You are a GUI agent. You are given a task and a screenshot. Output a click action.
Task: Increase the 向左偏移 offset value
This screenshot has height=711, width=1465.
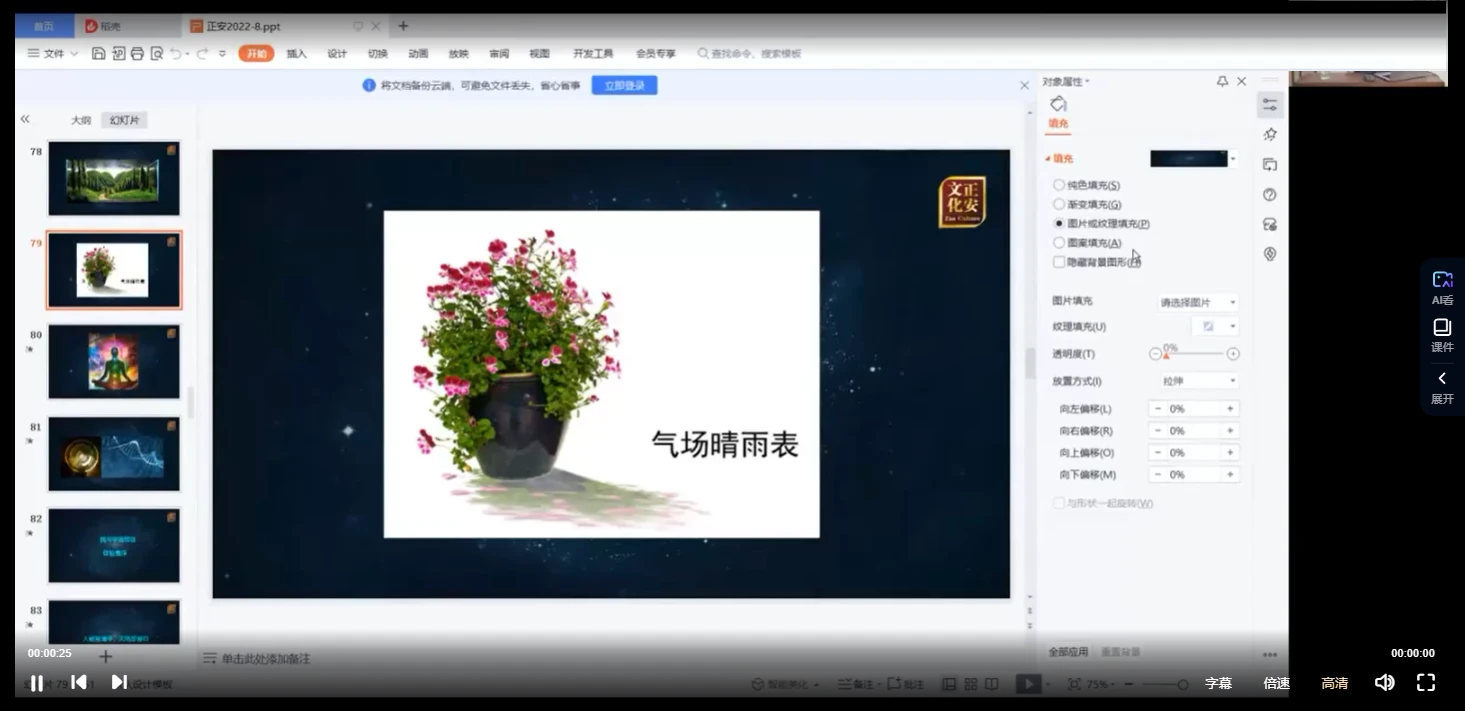pyautogui.click(x=1231, y=409)
